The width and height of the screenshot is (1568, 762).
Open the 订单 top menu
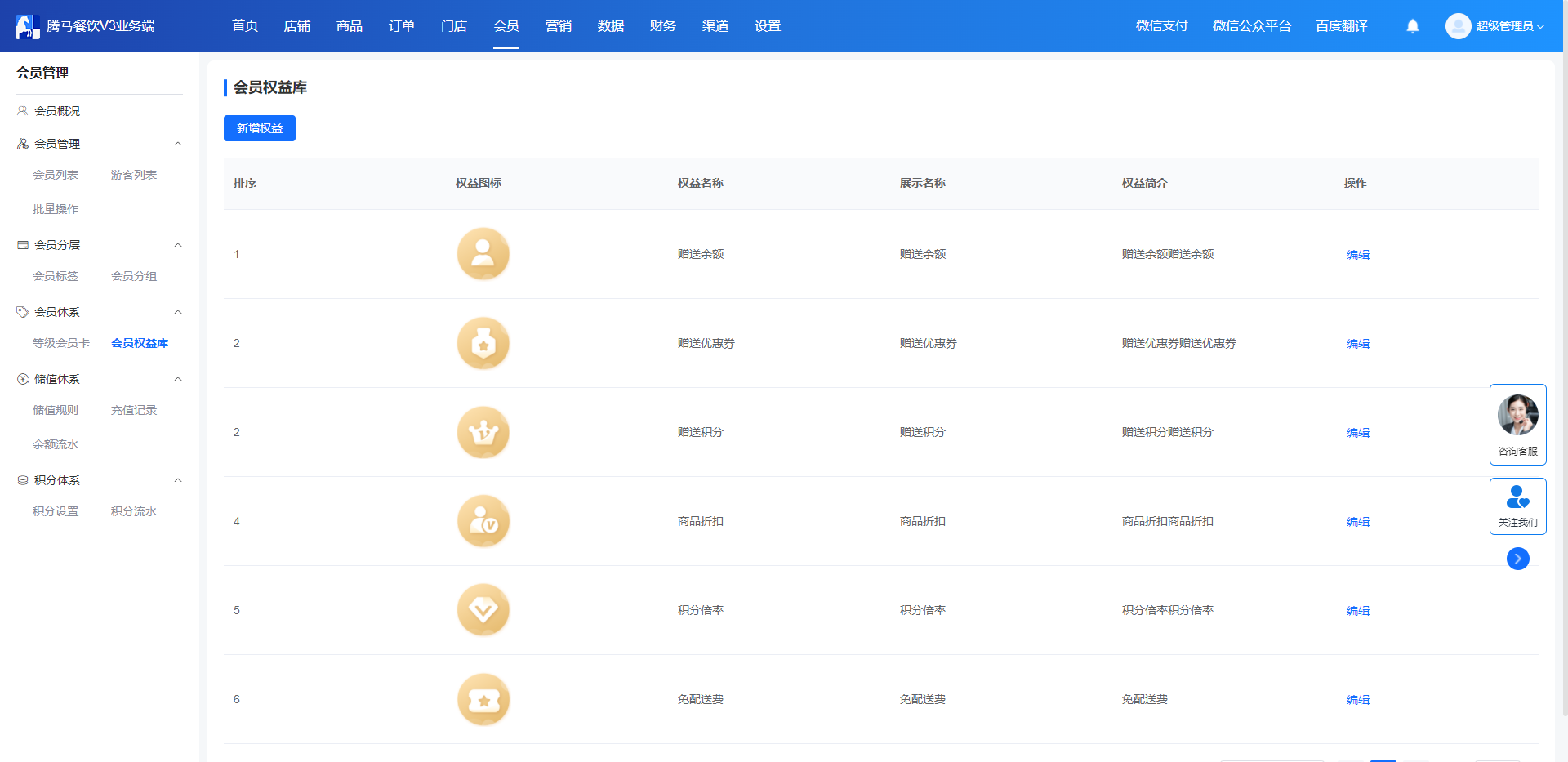402,26
